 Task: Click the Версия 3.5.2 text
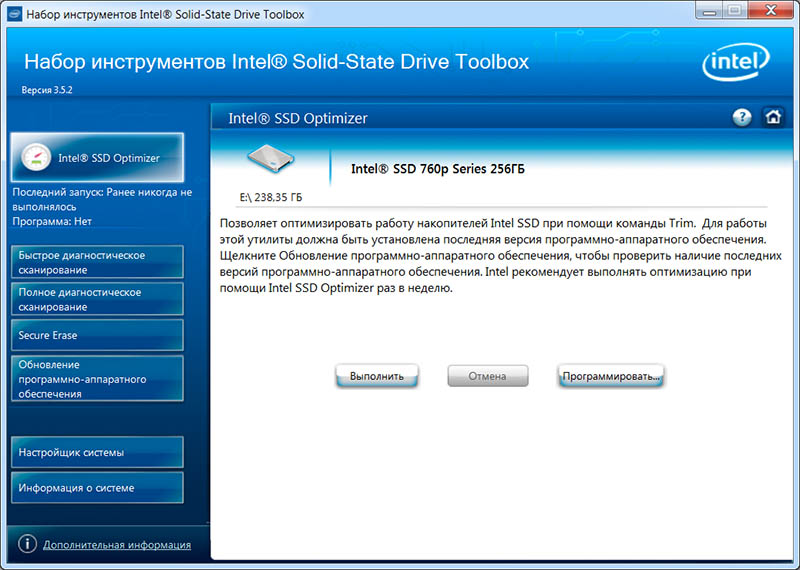[47, 90]
